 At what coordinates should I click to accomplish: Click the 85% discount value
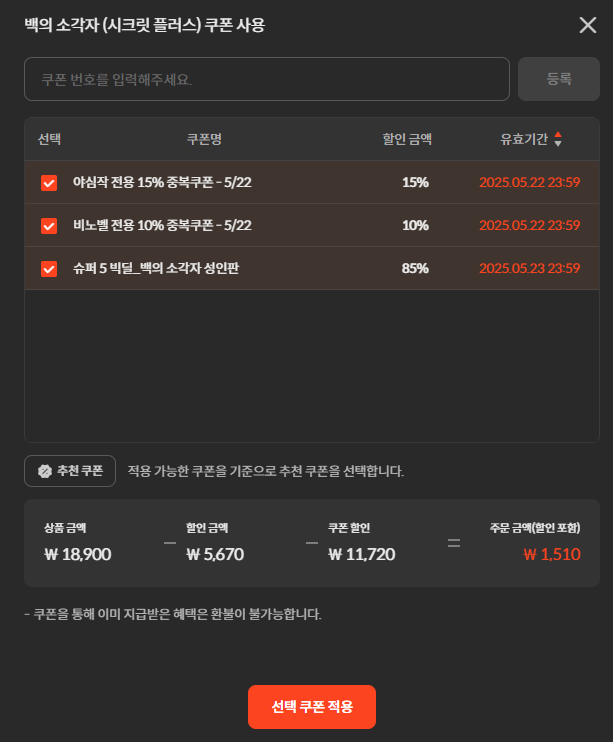pyautogui.click(x=415, y=268)
